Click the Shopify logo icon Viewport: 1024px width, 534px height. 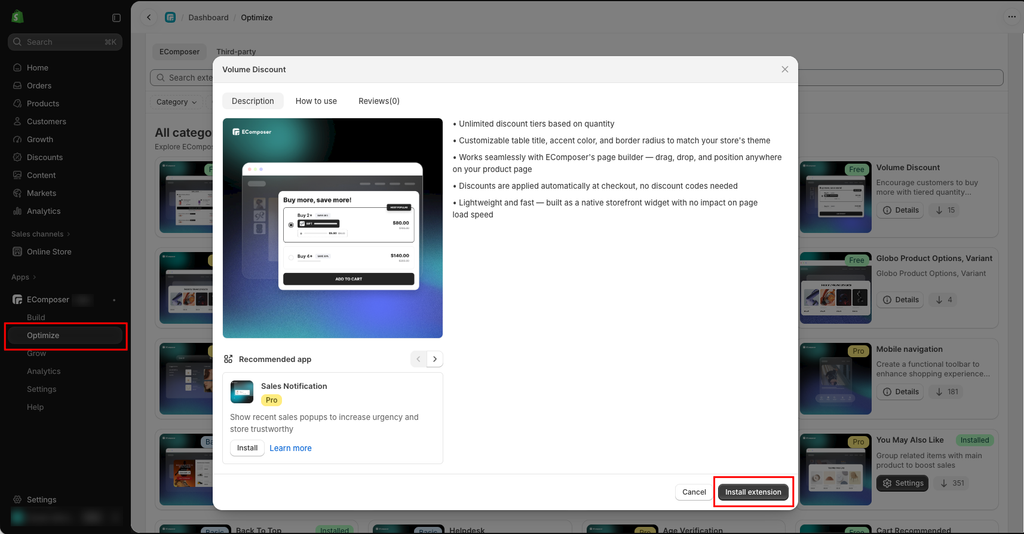pos(17,17)
